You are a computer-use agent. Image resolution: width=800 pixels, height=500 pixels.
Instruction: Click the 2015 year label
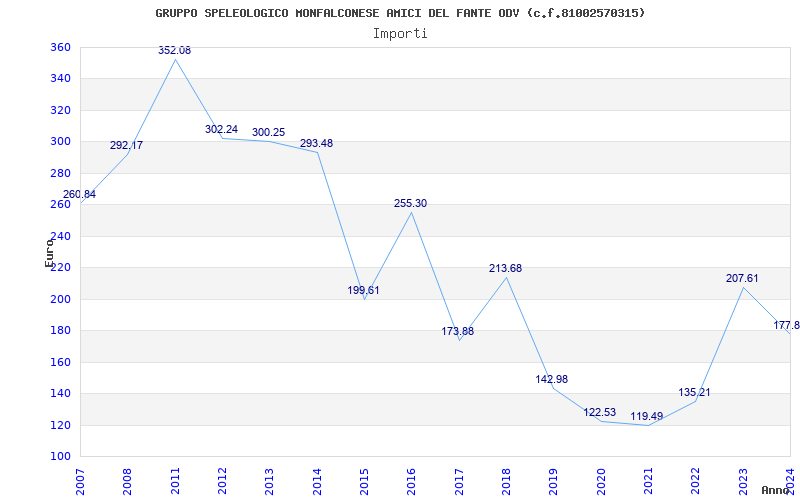click(364, 481)
